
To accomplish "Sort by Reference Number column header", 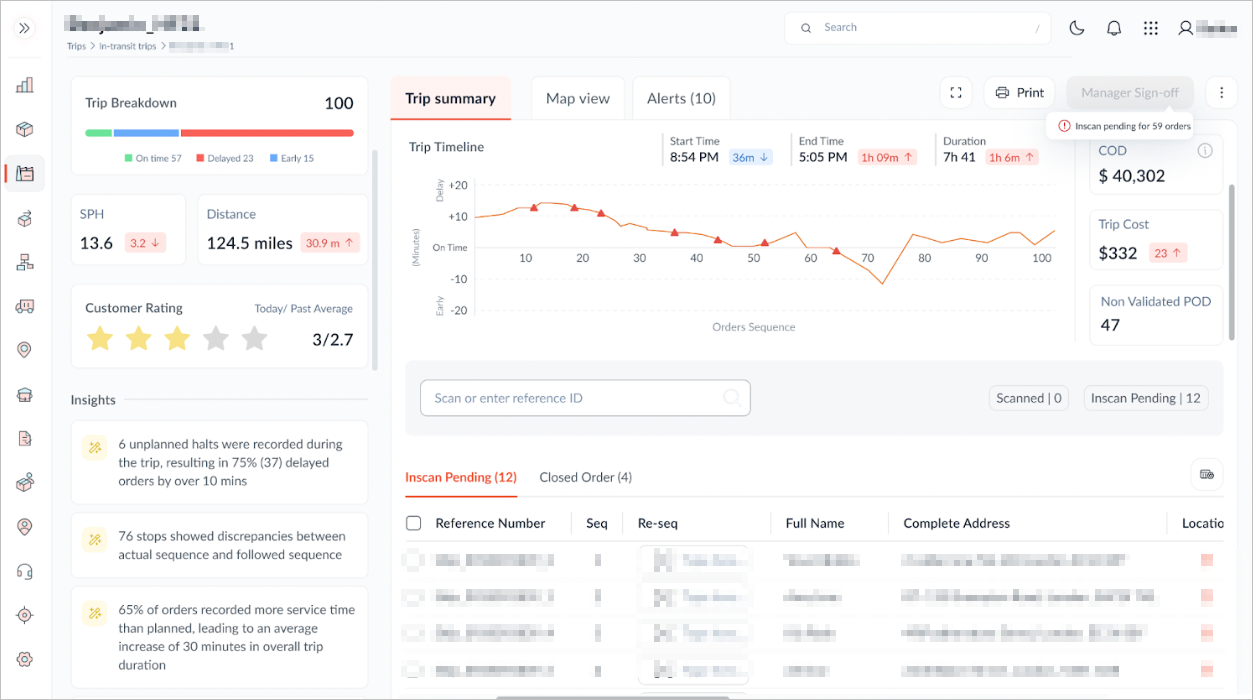I will pyautogui.click(x=490, y=523).
